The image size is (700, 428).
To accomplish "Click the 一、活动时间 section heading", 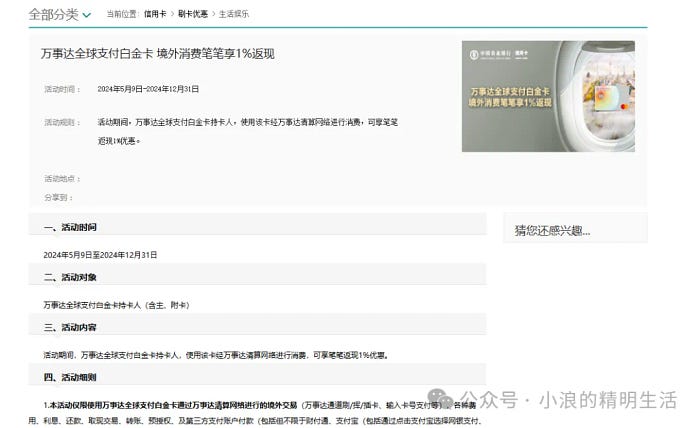I will tap(70, 227).
